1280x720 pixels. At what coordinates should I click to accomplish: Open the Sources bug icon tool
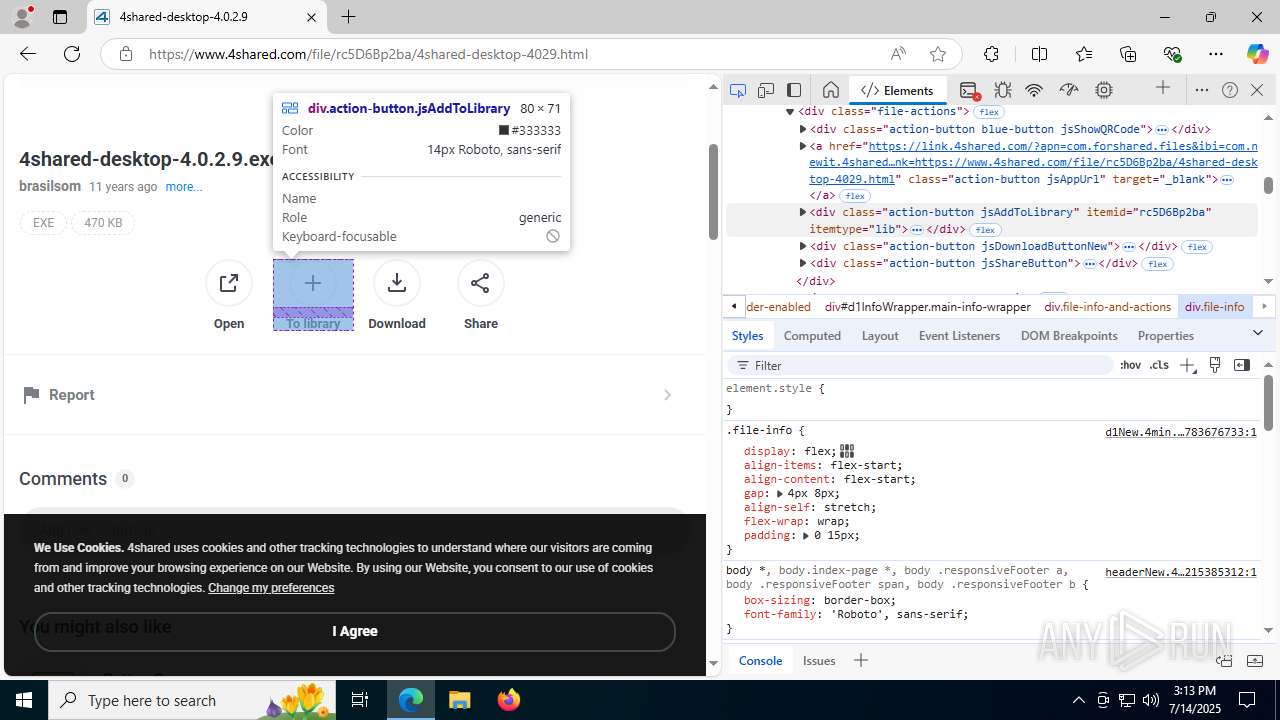1003,90
